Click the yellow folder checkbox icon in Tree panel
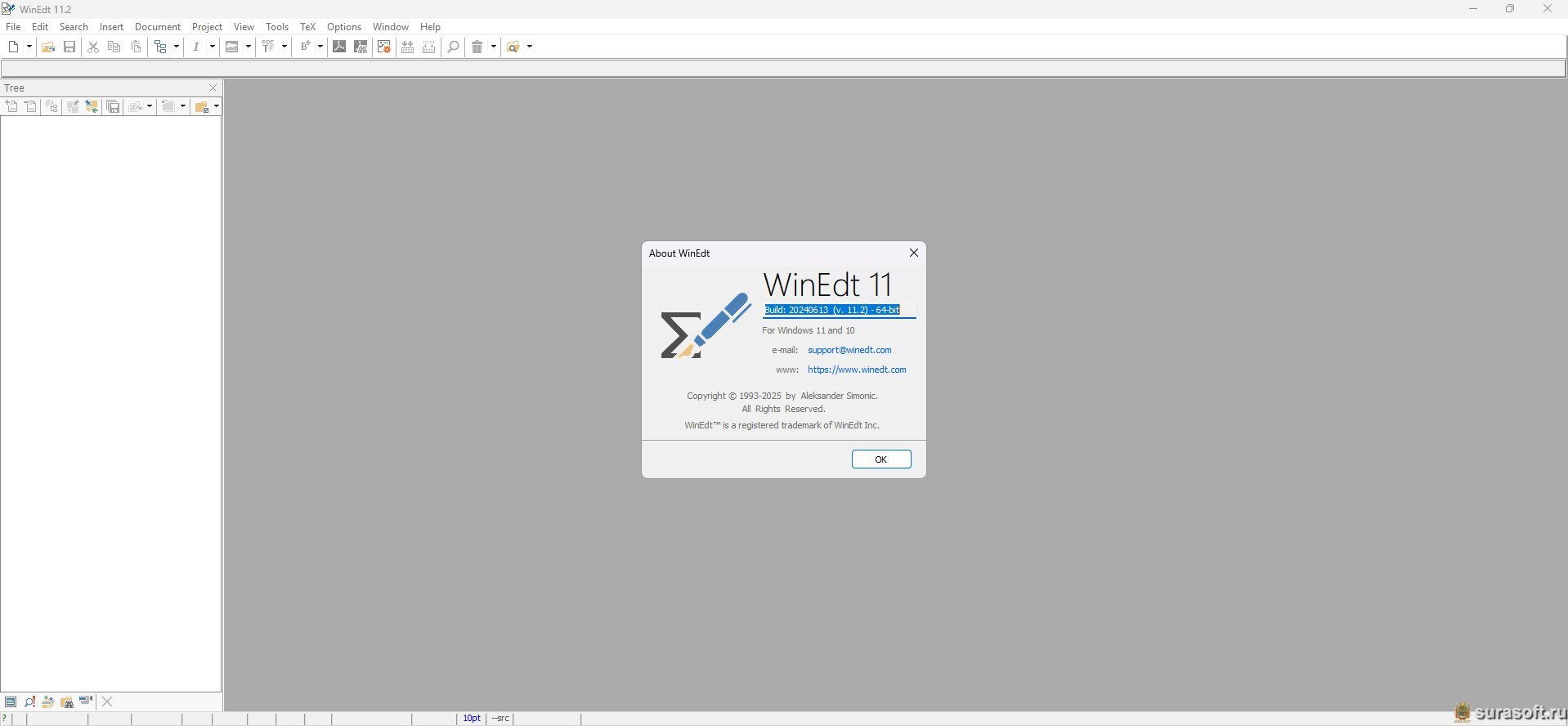1568x726 pixels. point(202,106)
